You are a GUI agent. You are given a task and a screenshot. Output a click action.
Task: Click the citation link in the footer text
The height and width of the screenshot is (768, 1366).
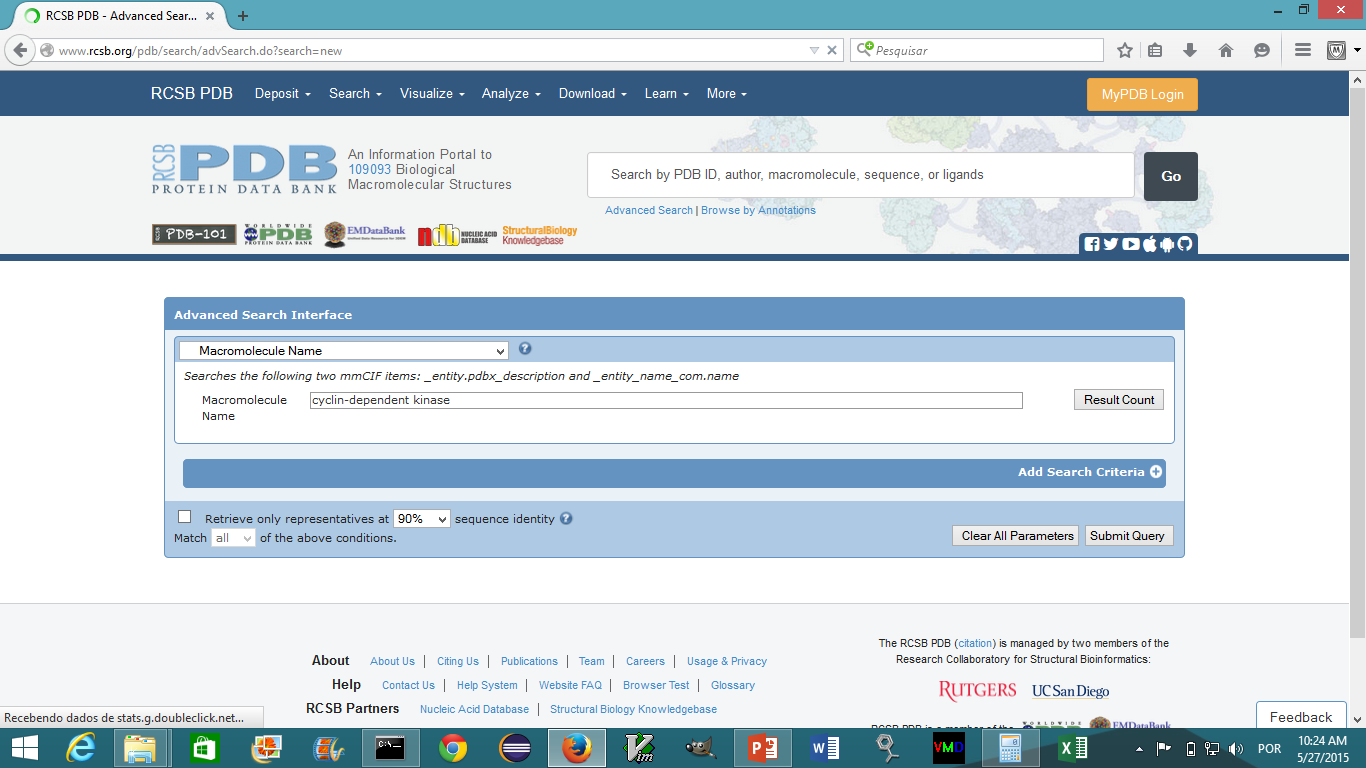click(976, 643)
